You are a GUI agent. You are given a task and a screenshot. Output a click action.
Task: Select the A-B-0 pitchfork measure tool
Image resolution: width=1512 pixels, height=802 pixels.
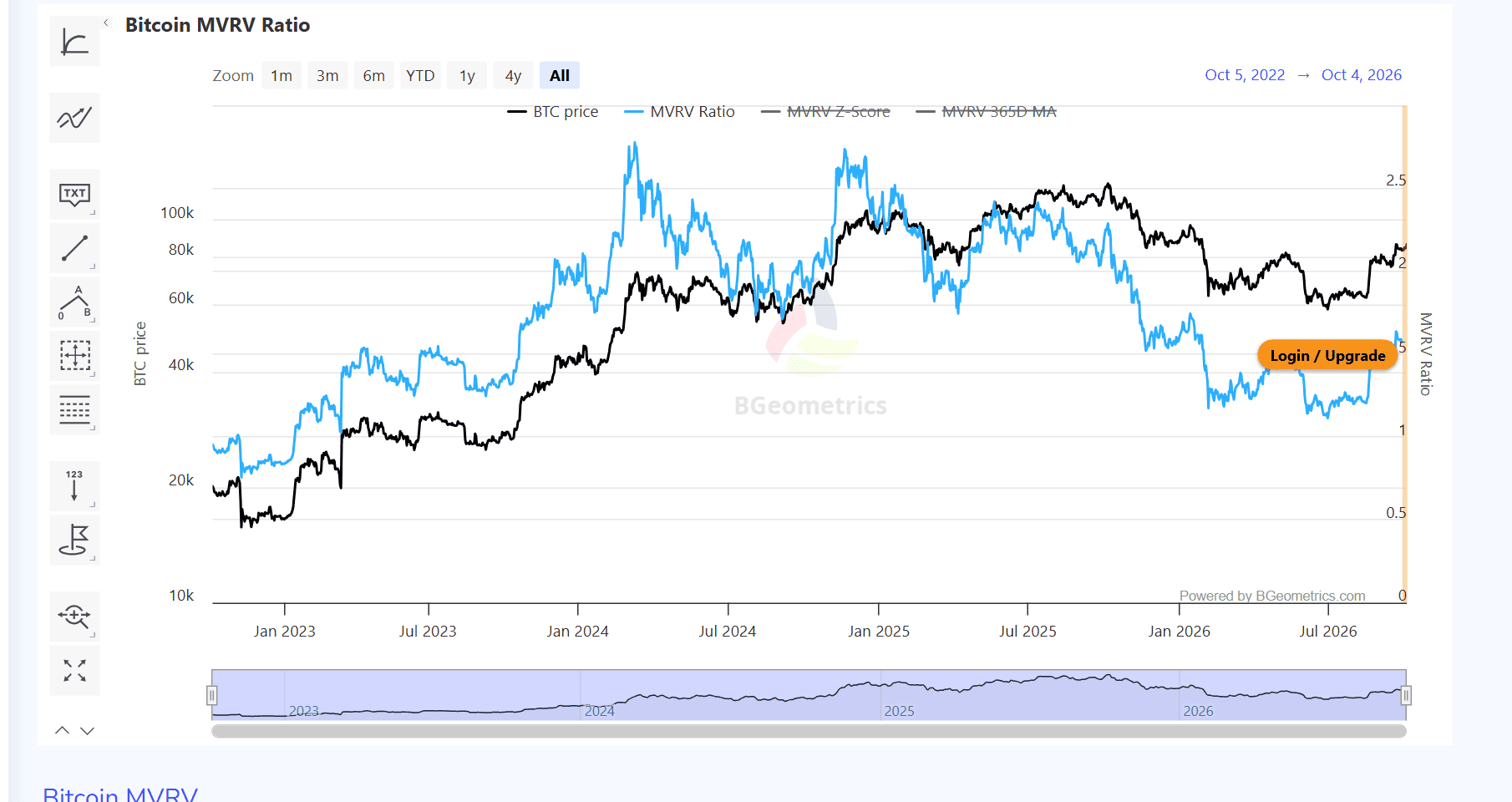(74, 302)
